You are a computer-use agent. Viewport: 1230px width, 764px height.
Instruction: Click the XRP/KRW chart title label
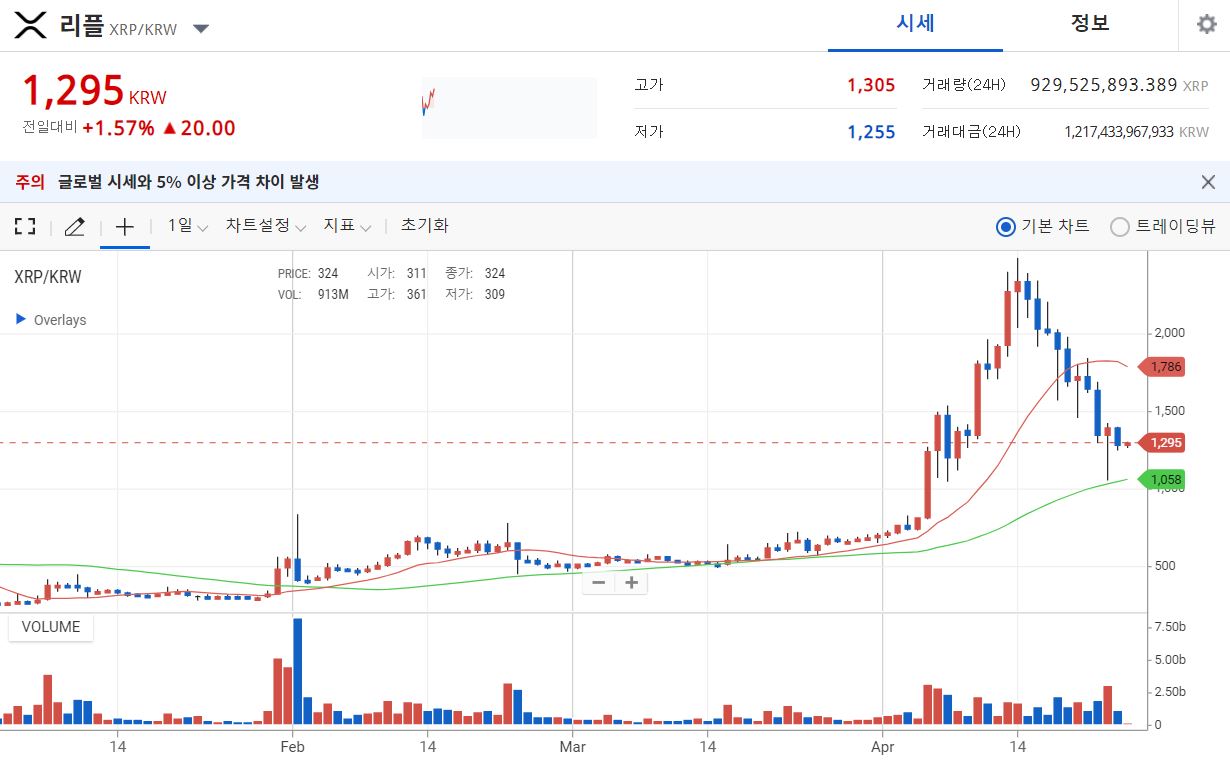click(x=48, y=277)
